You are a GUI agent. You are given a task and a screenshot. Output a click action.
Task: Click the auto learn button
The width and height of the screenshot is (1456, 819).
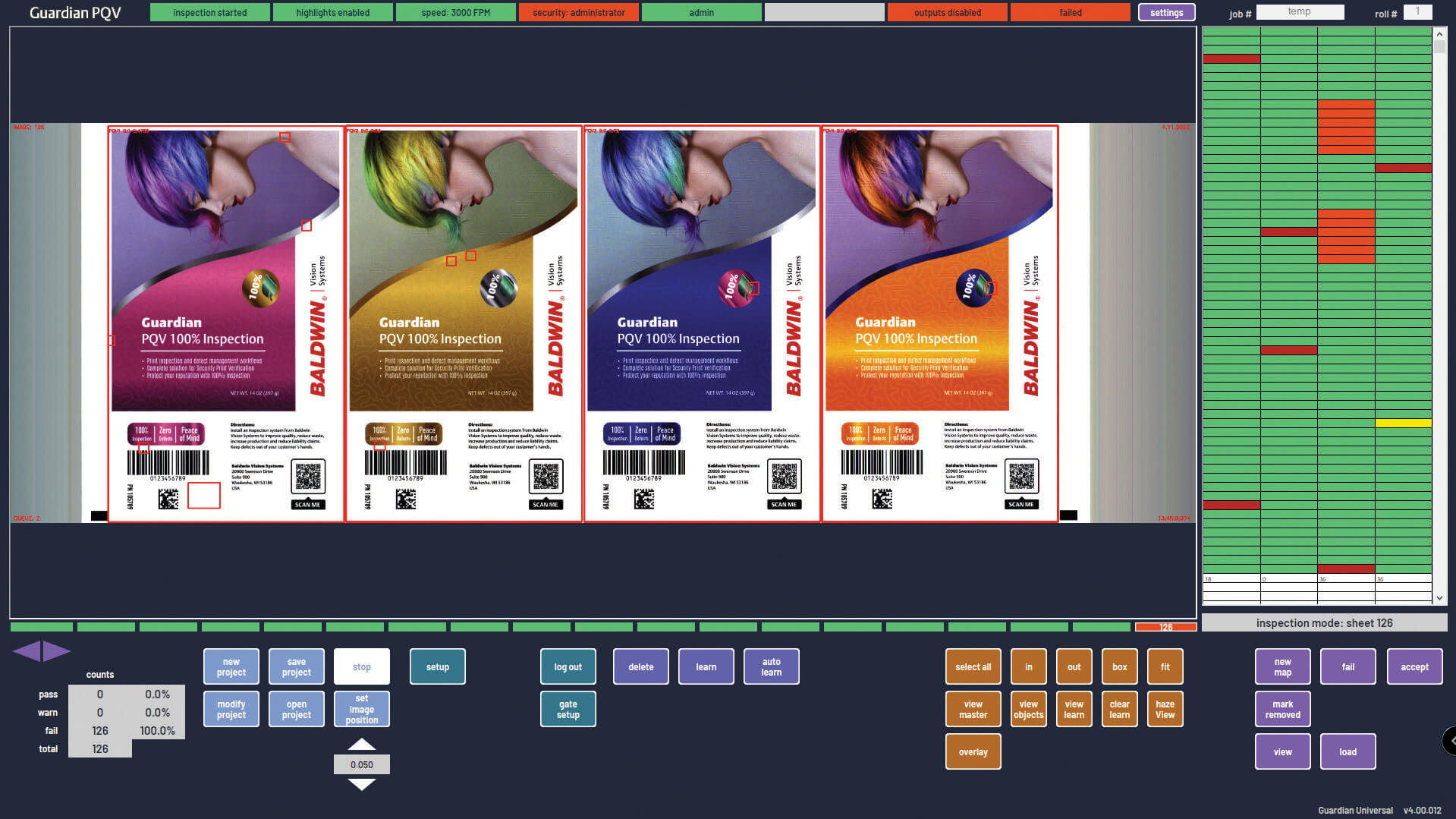772,666
